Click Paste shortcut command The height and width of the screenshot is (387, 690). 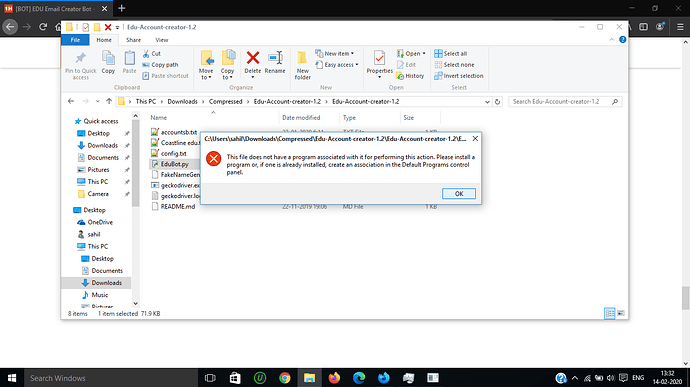point(165,76)
